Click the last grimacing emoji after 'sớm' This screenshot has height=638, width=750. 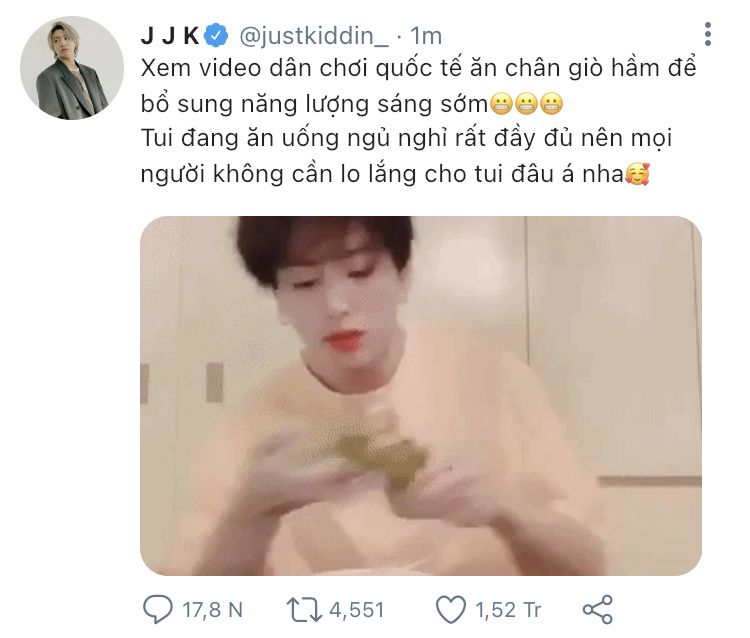(x=551, y=104)
